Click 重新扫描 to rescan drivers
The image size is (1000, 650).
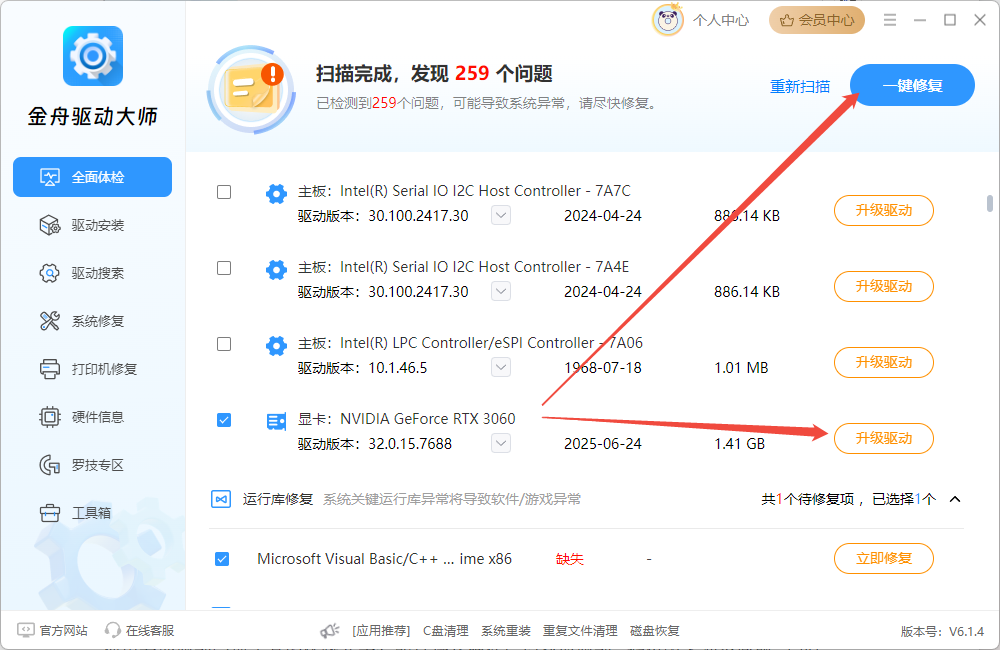tap(800, 87)
